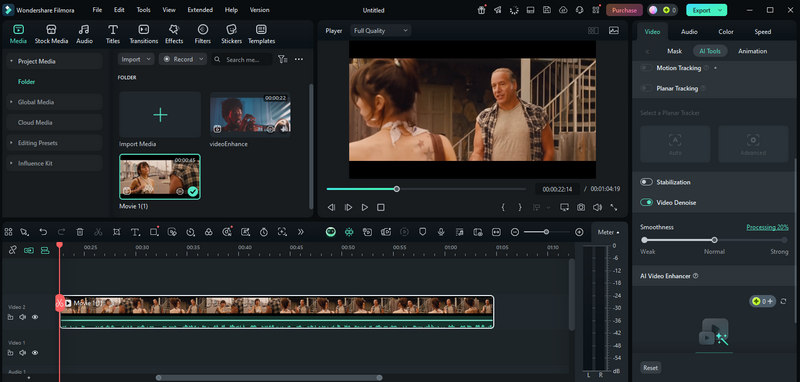Open the Stock Media panel
This screenshot has height=382, width=800.
click(x=51, y=34)
